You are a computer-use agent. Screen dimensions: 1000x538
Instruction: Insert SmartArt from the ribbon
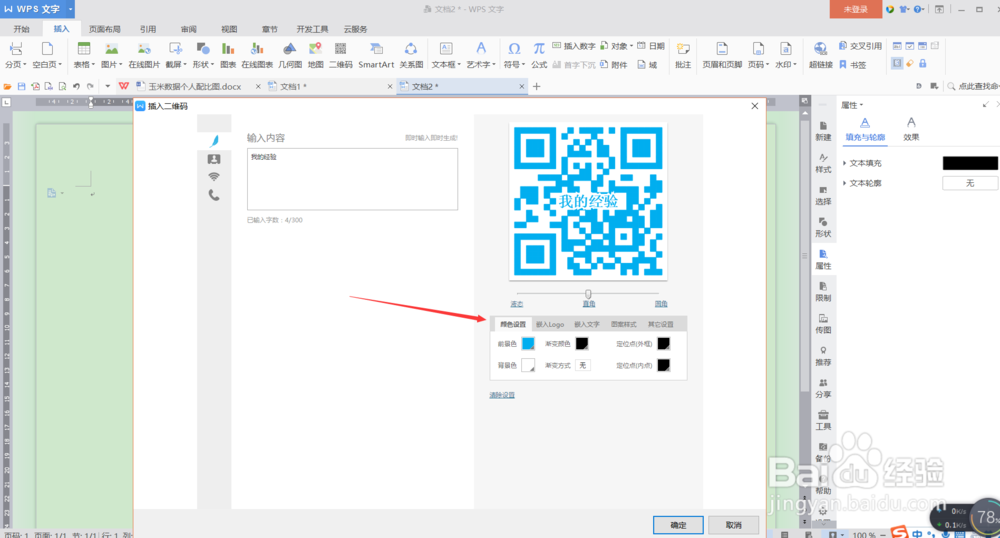pos(376,55)
